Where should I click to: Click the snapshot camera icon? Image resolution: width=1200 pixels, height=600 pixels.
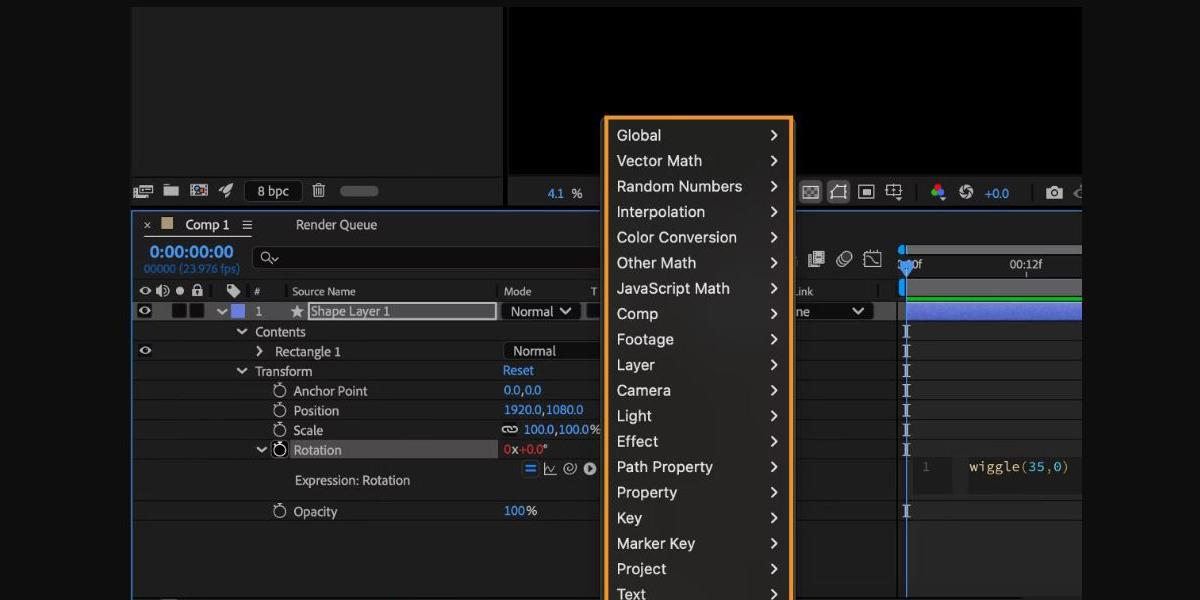click(x=1054, y=193)
